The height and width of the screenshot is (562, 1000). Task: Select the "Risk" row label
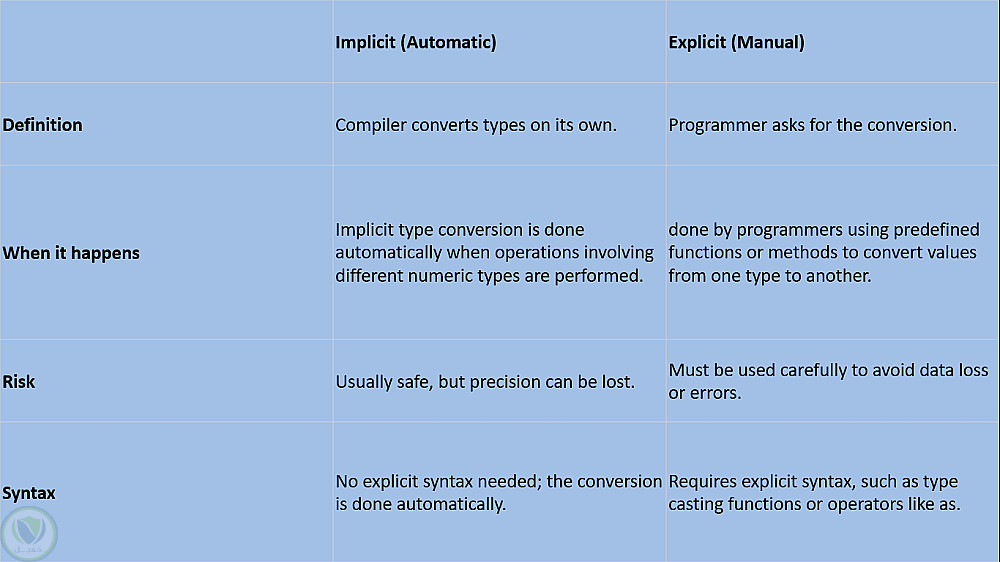pos(19,381)
